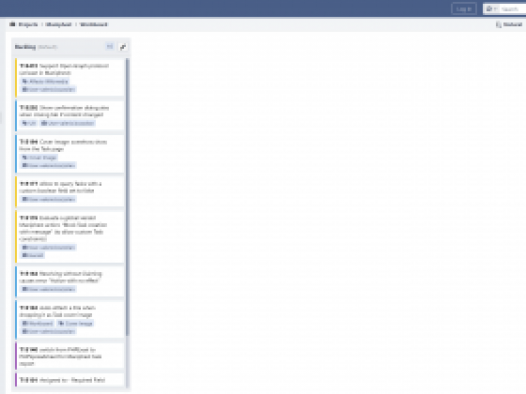This screenshot has width=526, height=394.
Task: Open the blue 'Cover image' task card
Action: click(x=70, y=153)
